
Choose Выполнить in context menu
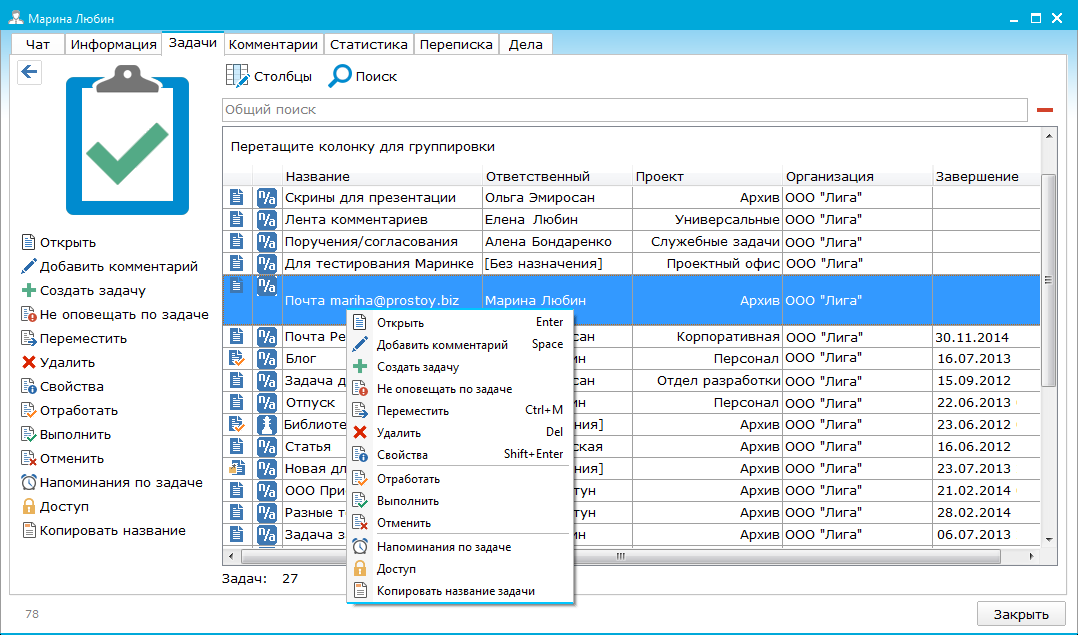pos(459,501)
